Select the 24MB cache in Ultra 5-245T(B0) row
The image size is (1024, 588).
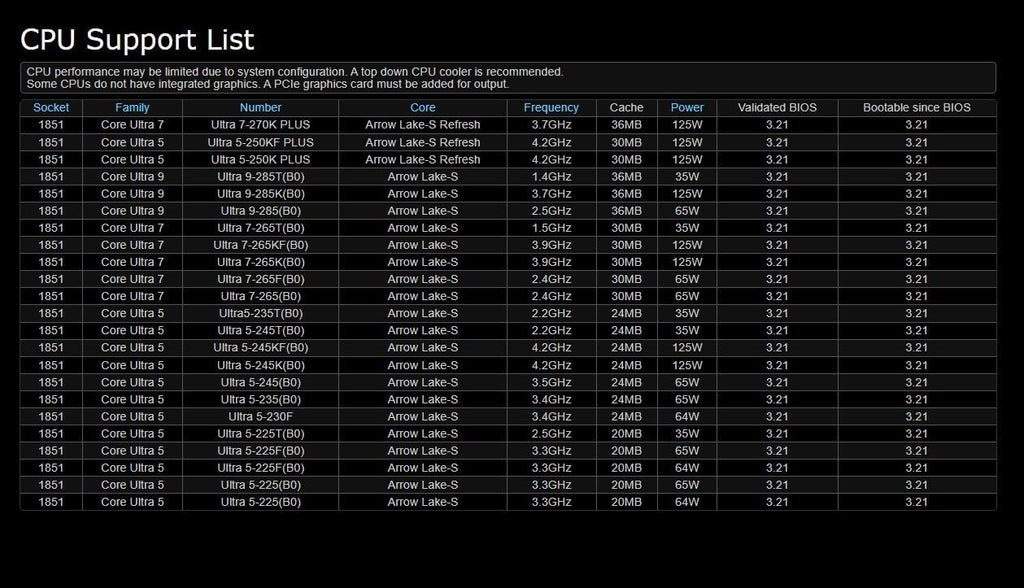pos(626,330)
